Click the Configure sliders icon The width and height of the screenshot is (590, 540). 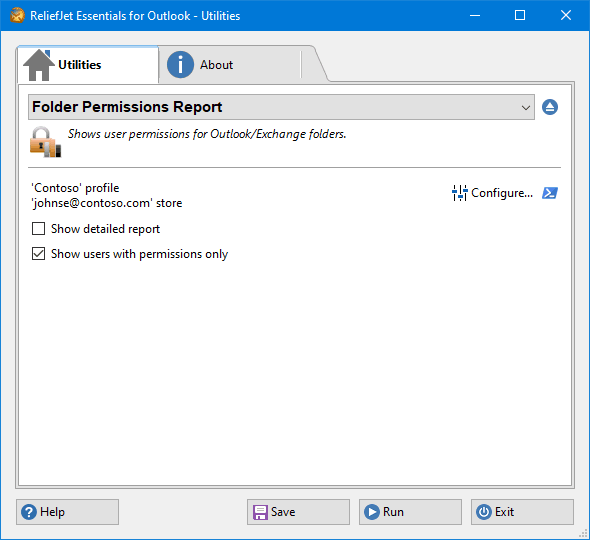click(459, 193)
